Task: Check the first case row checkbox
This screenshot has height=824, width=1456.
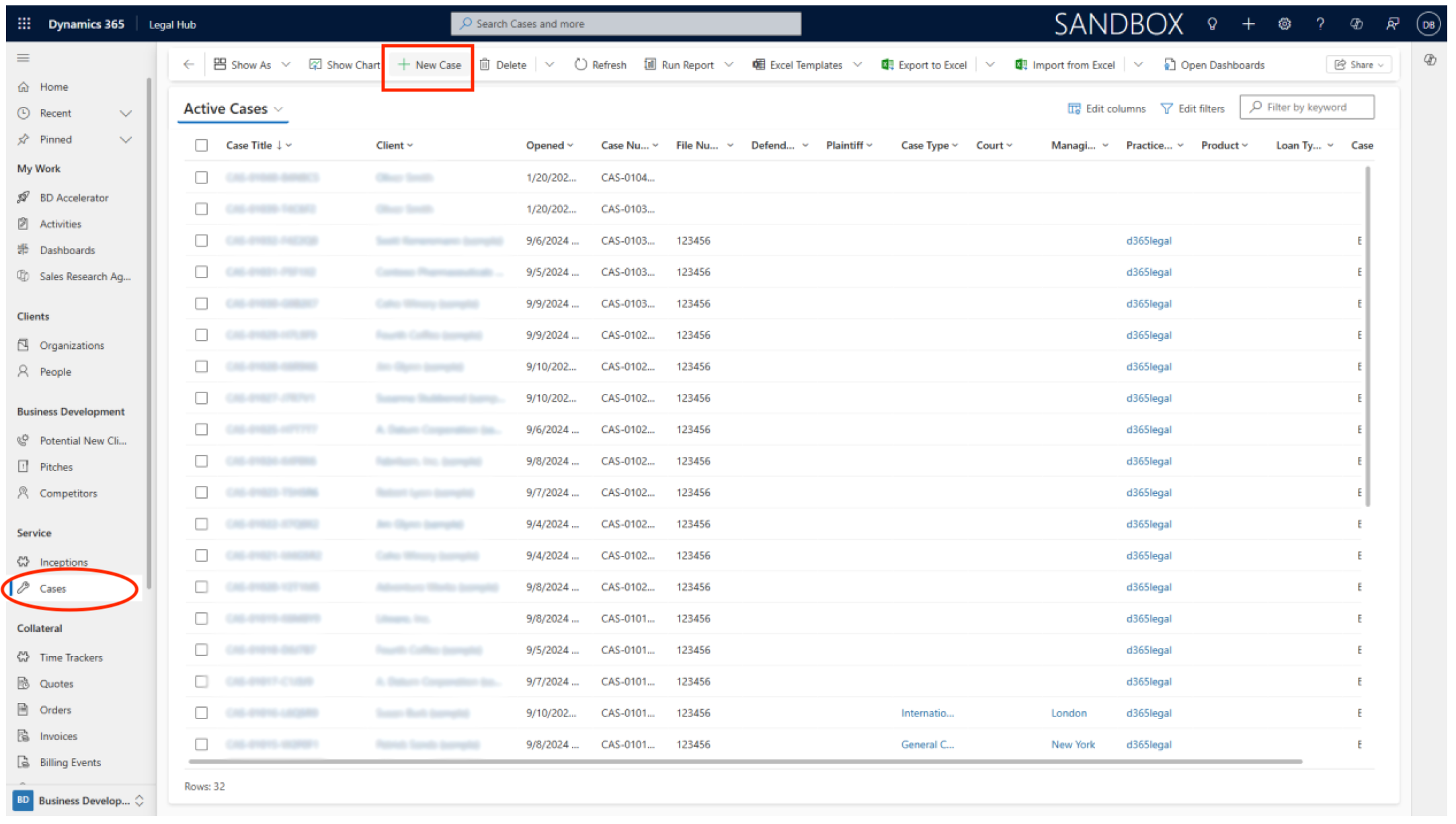Action: [202, 177]
